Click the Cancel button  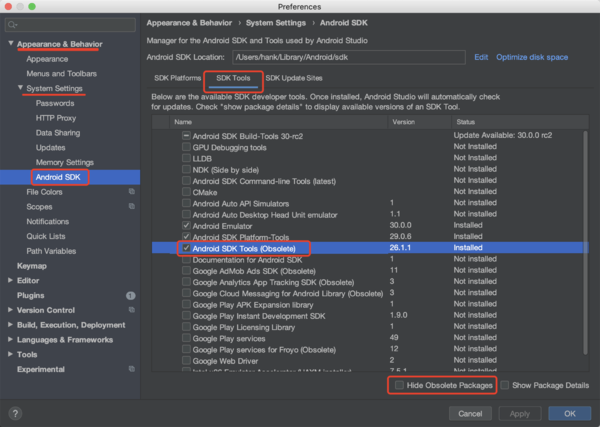(x=470, y=414)
